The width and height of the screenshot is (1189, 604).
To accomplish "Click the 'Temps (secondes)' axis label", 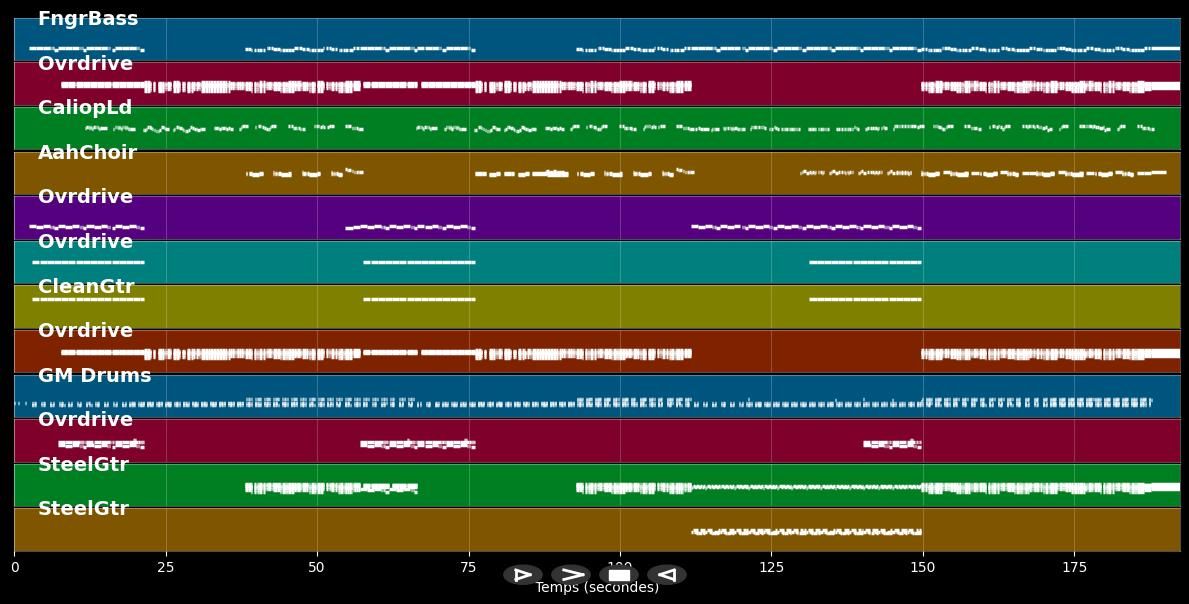I will (x=597, y=588).
